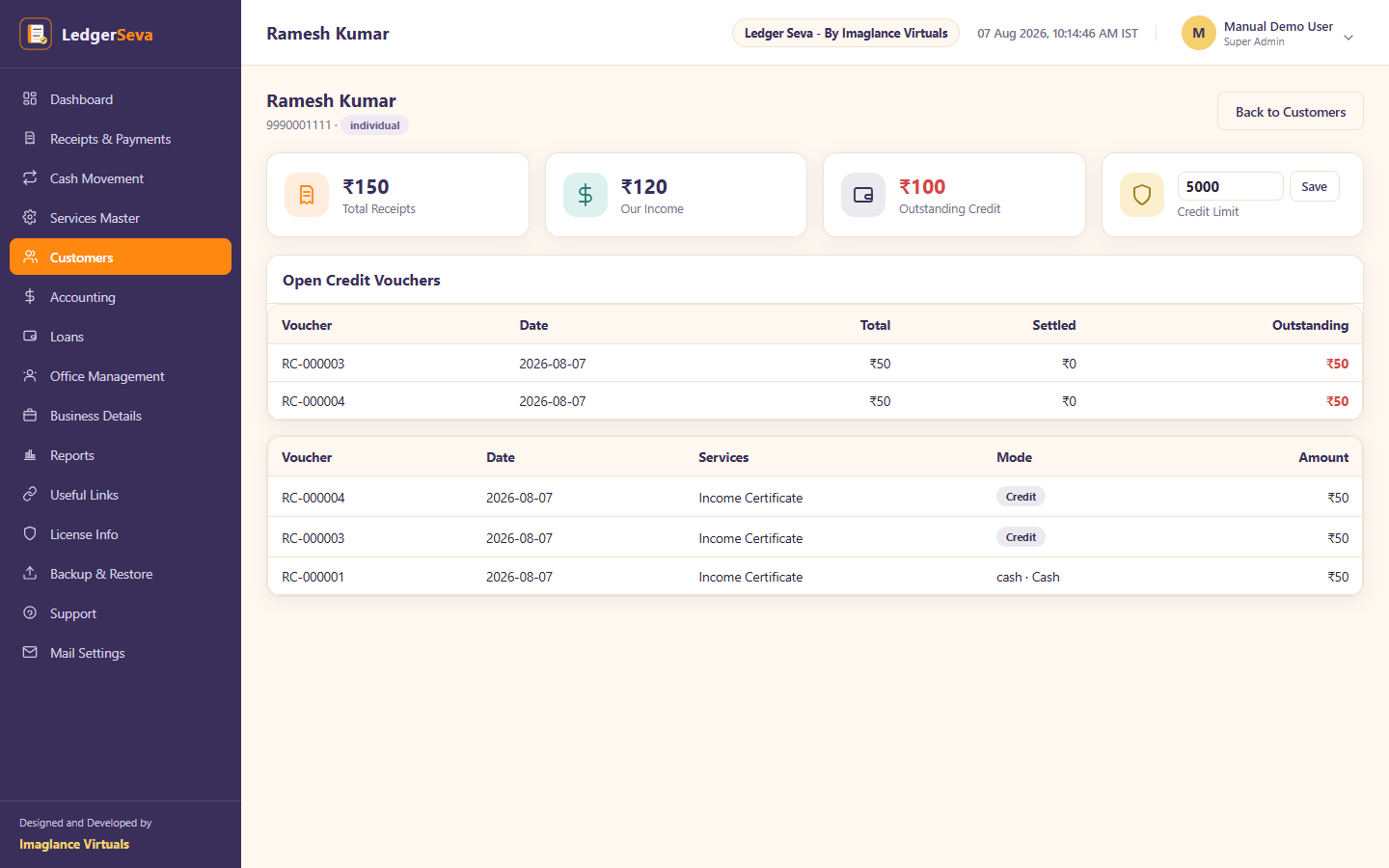This screenshot has height=868, width=1389.
Task: Click the date-time stamp in header
Action: pos(1057,33)
